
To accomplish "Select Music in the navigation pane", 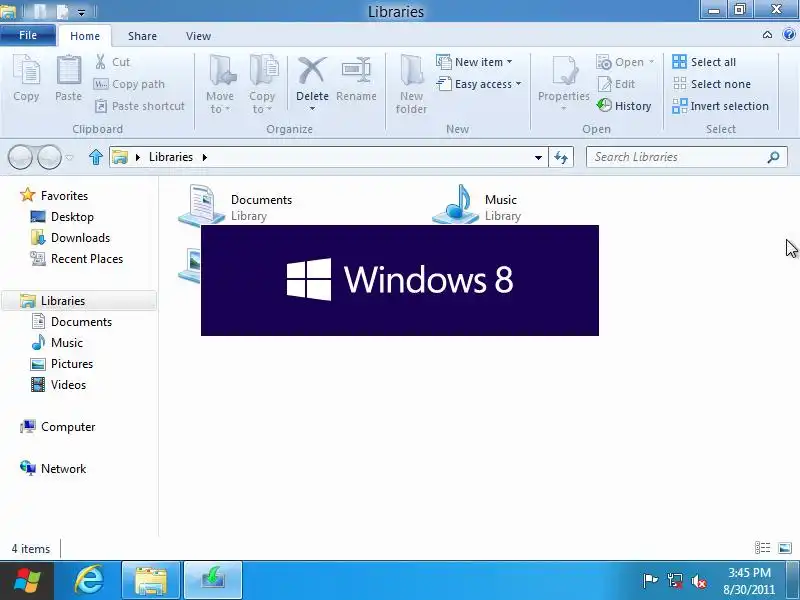I will click(x=57, y=343).
